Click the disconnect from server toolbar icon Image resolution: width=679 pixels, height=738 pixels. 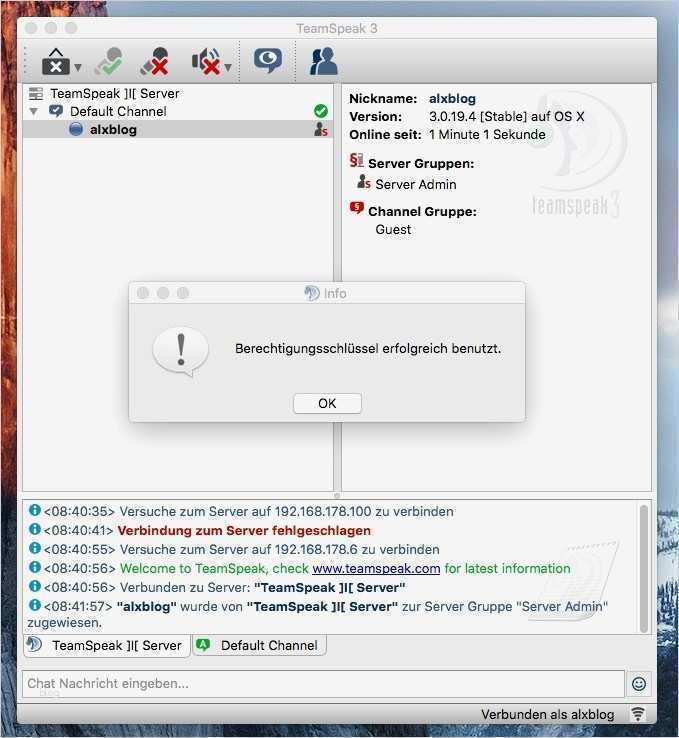tap(56, 62)
